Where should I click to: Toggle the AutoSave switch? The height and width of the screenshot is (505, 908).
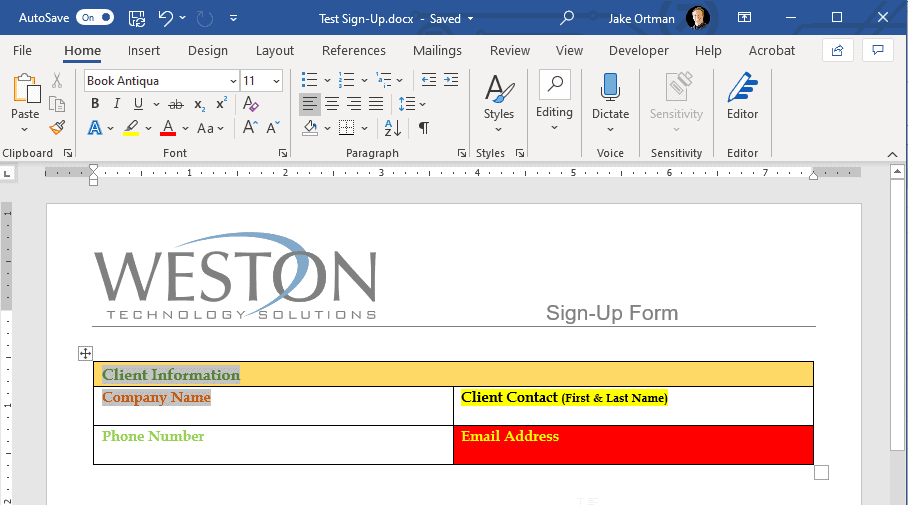pos(95,17)
